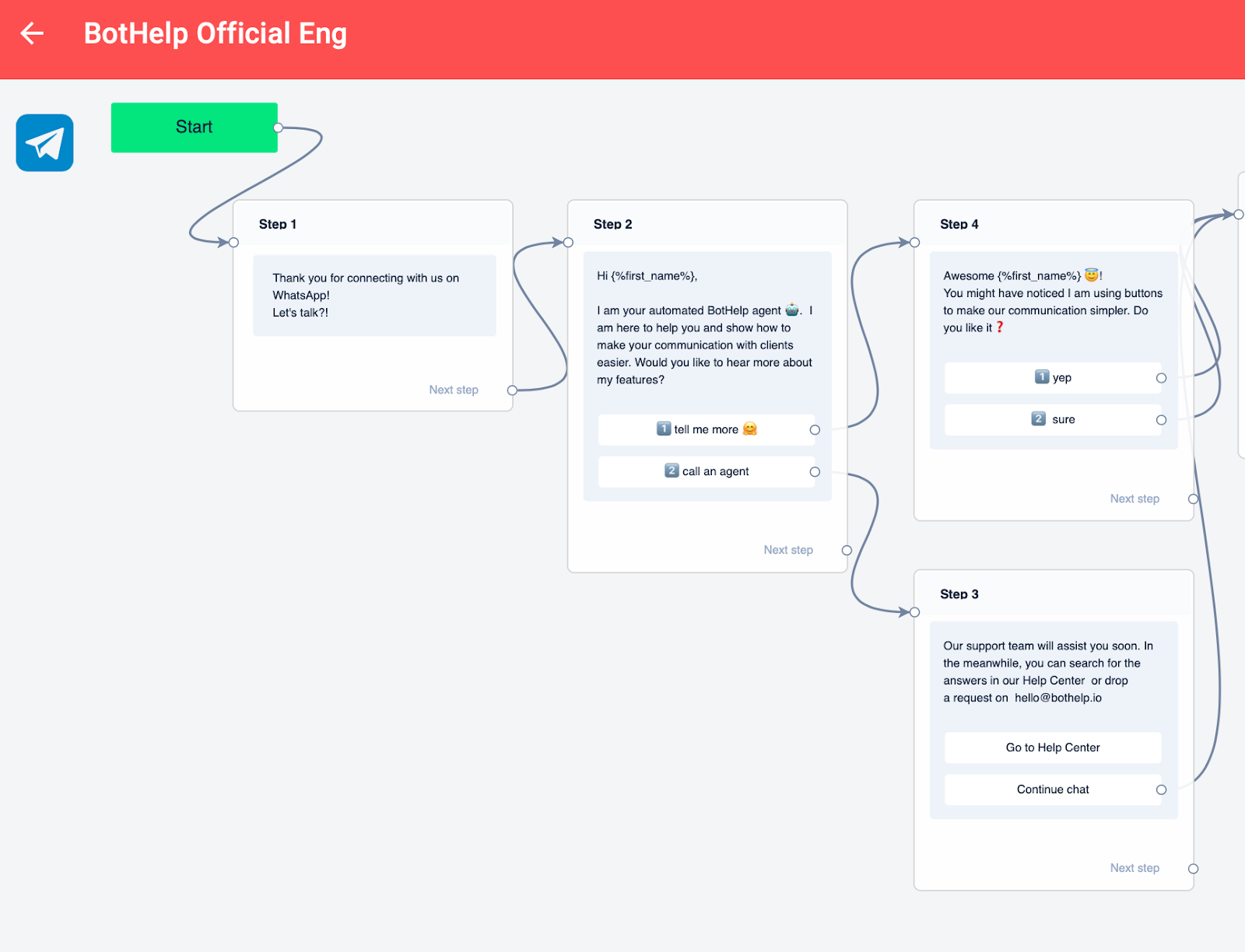
Task: Click the 'sure' reply button
Action: tap(1052, 420)
